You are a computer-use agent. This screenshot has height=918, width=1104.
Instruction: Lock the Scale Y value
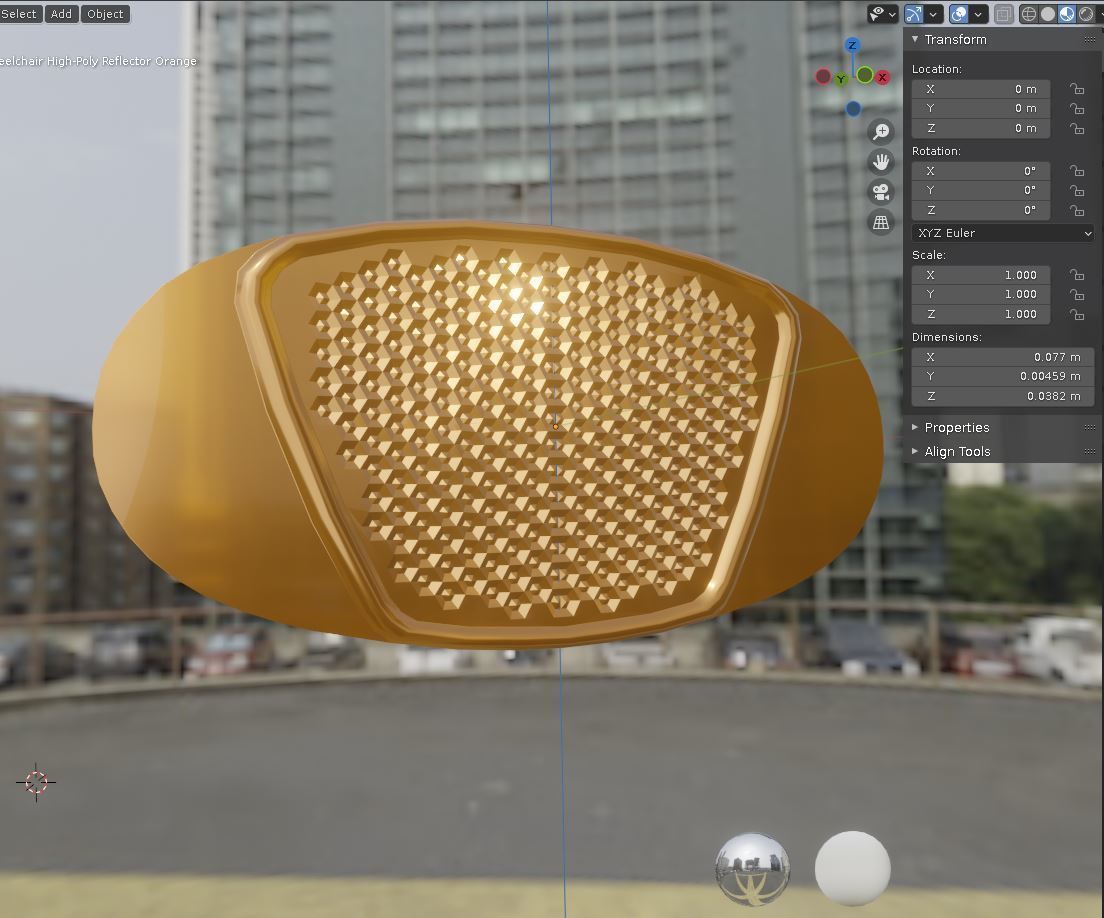(x=1077, y=294)
